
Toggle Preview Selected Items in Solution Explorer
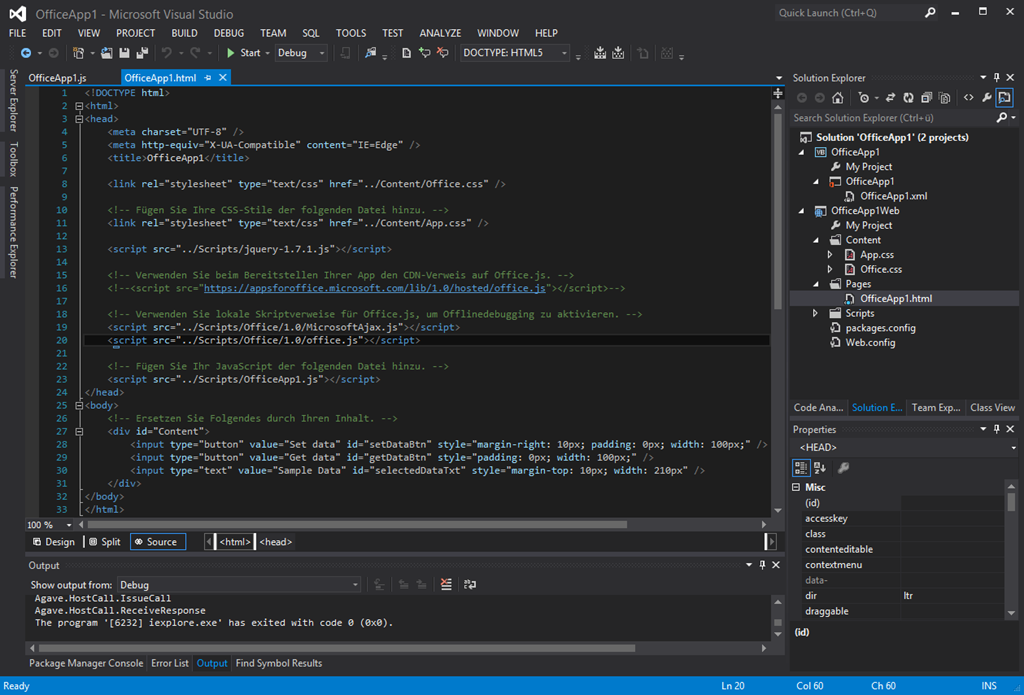1004,98
